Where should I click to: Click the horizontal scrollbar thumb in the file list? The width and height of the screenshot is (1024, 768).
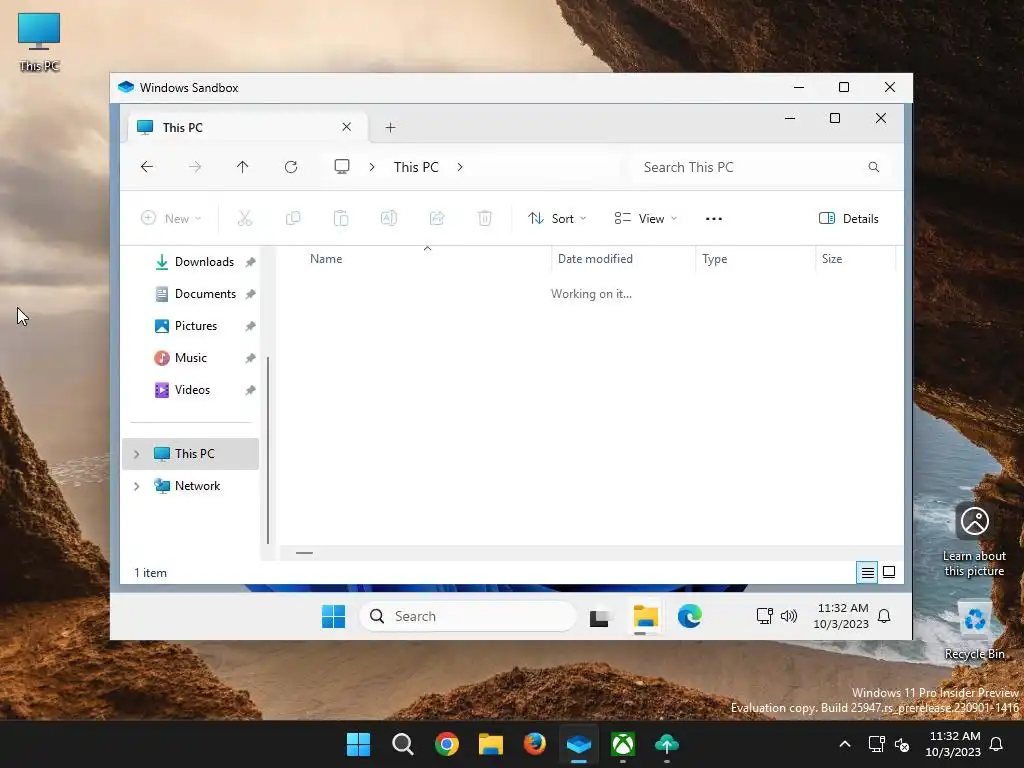[304, 553]
